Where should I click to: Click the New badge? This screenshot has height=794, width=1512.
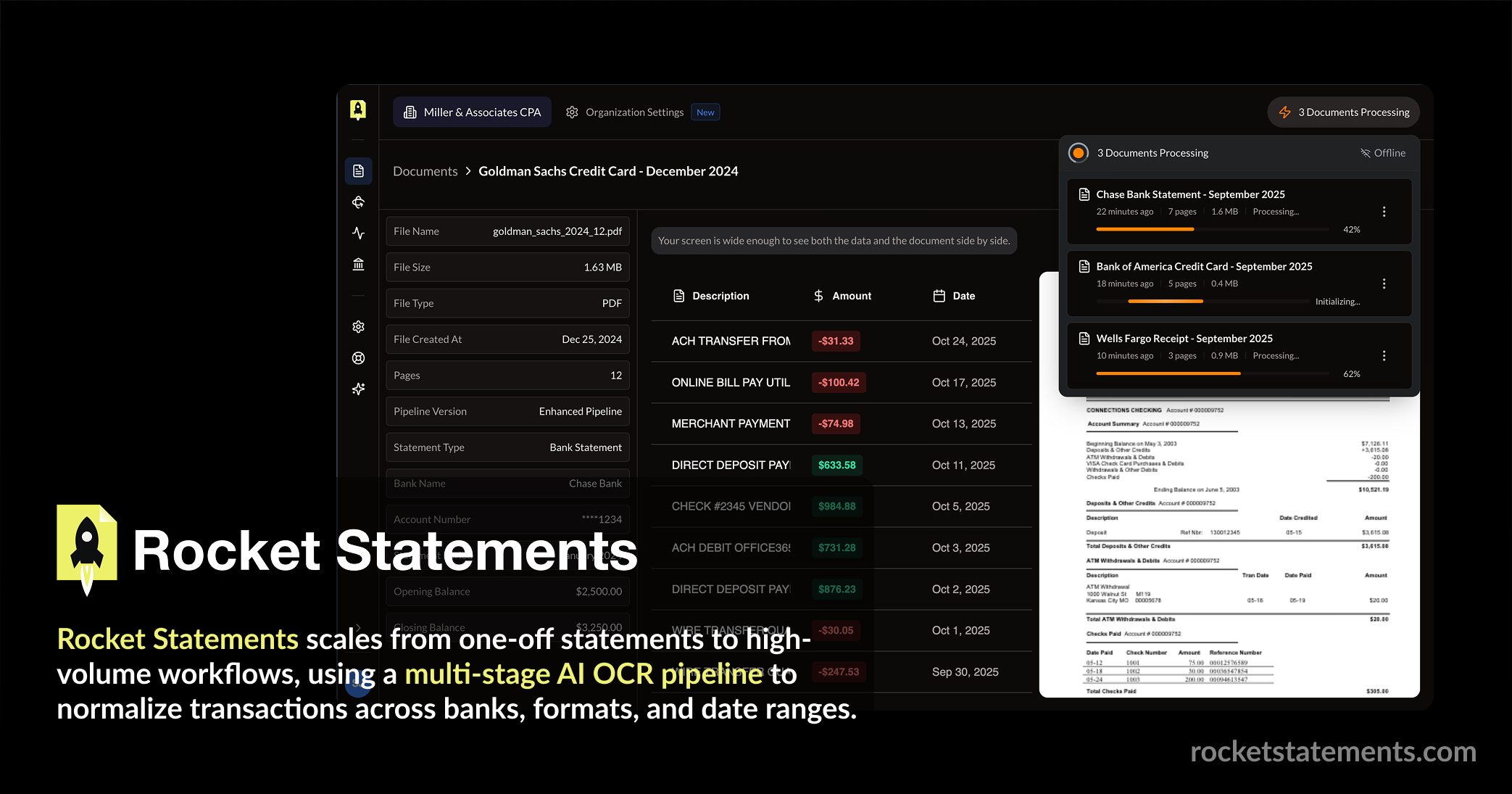[705, 112]
